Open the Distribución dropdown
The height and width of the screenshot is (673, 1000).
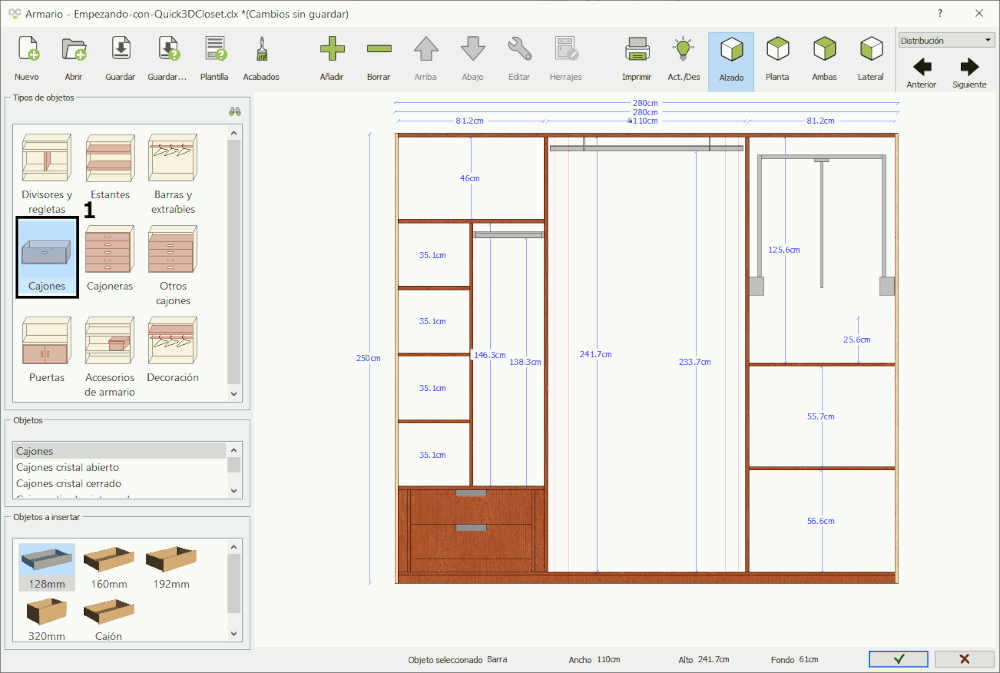tap(946, 40)
